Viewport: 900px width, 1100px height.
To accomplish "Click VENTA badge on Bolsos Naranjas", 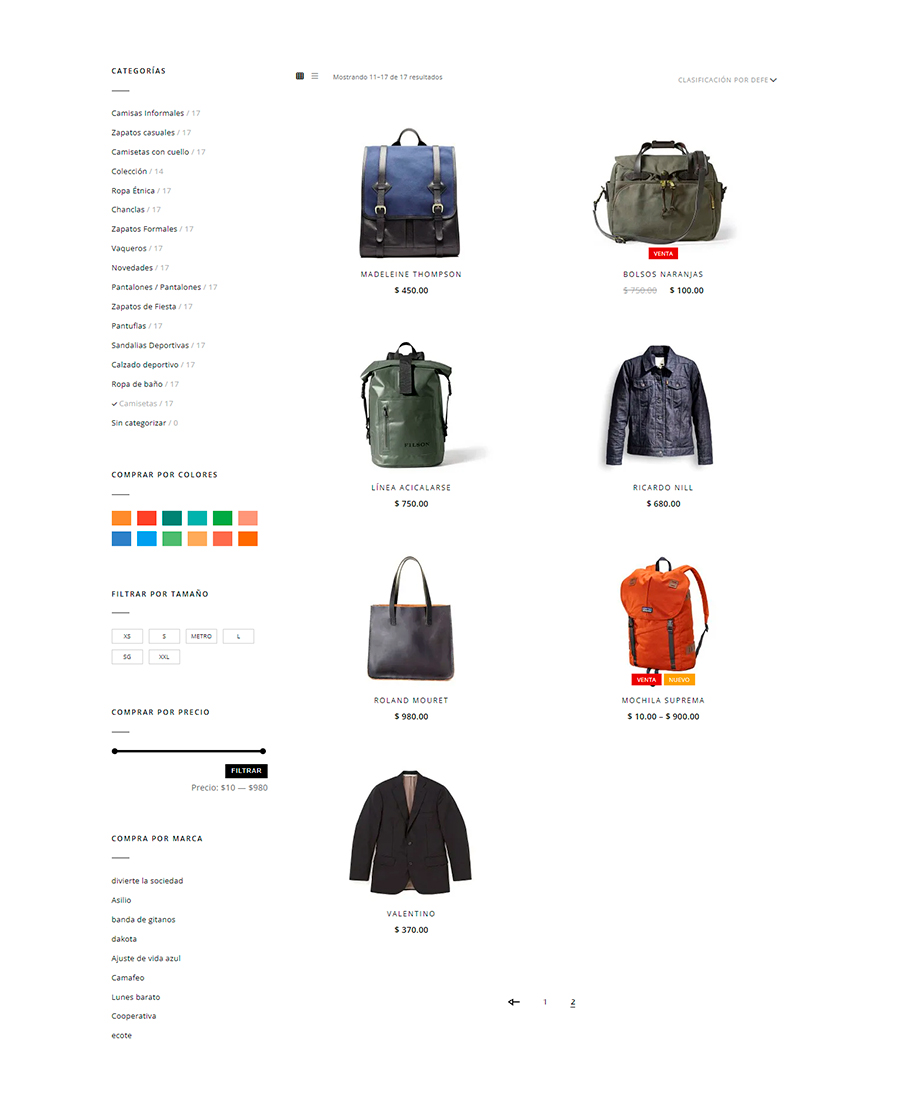I will 663,253.
